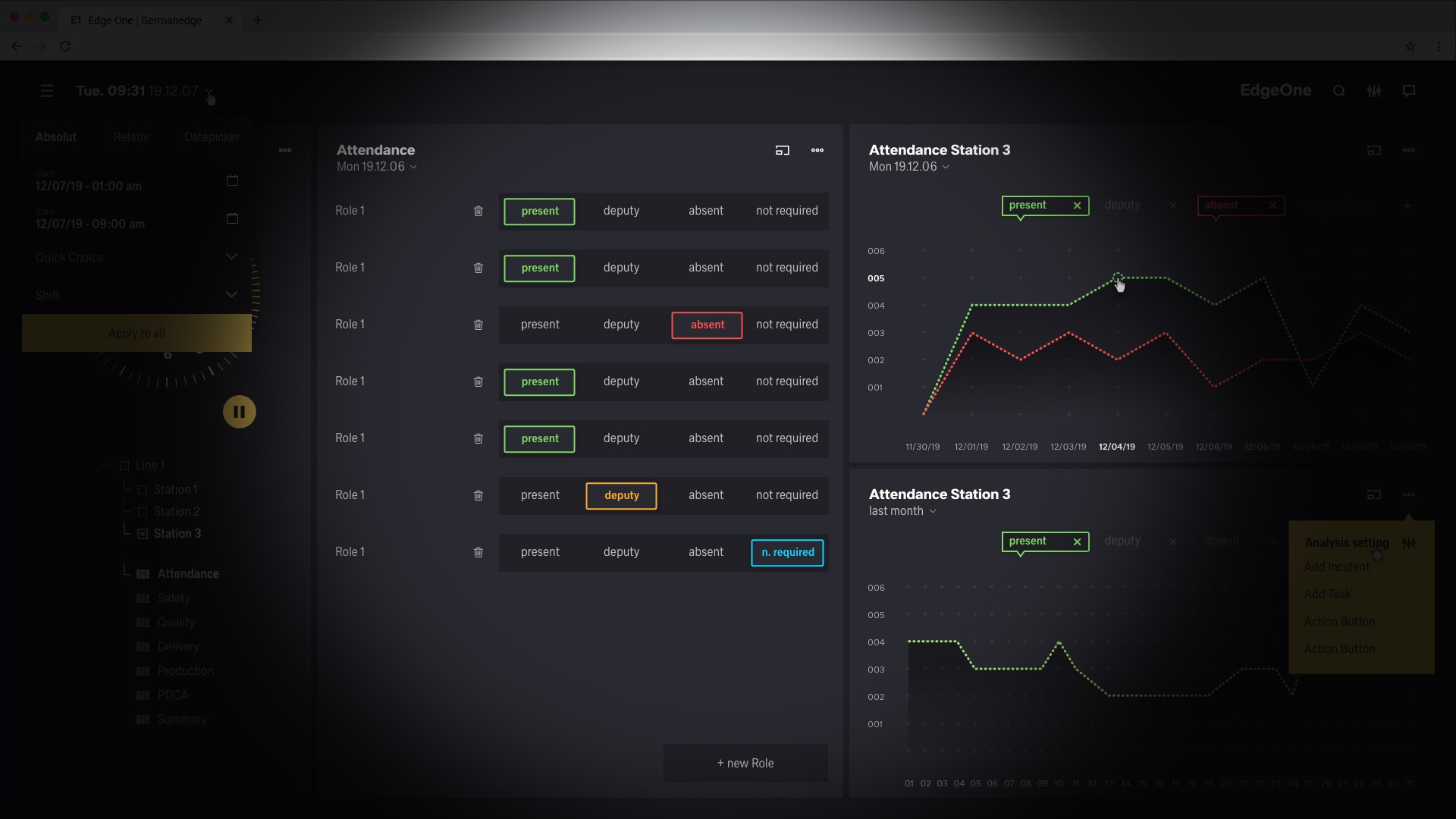The height and width of the screenshot is (819, 1456).
Task: Open the Attendance panel three-dots menu
Action: pyautogui.click(x=817, y=150)
